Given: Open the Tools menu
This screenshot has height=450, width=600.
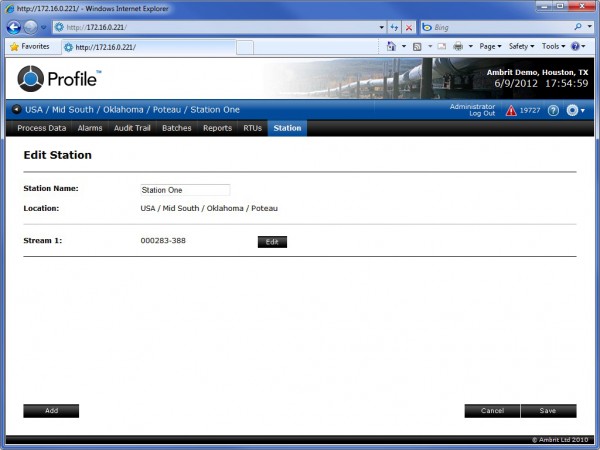Looking at the screenshot, I should (553, 46).
